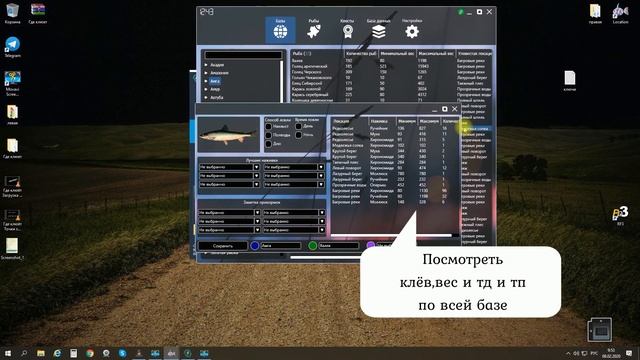Sort detail table by Локация column

(349, 121)
